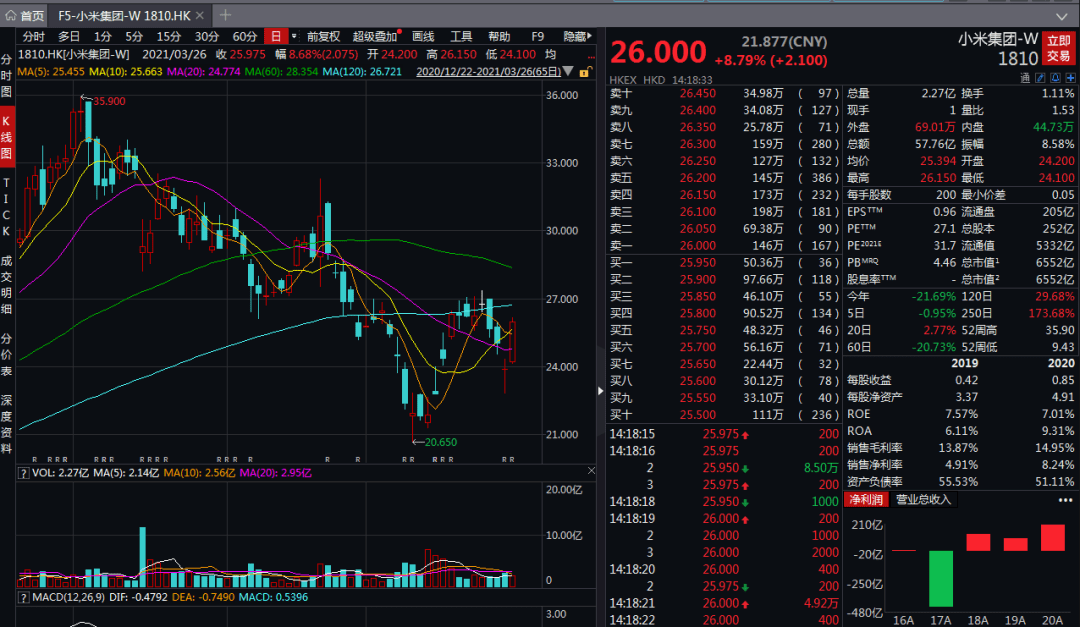
Task: Set a price alert bell icon
Action: [x=1055, y=79]
